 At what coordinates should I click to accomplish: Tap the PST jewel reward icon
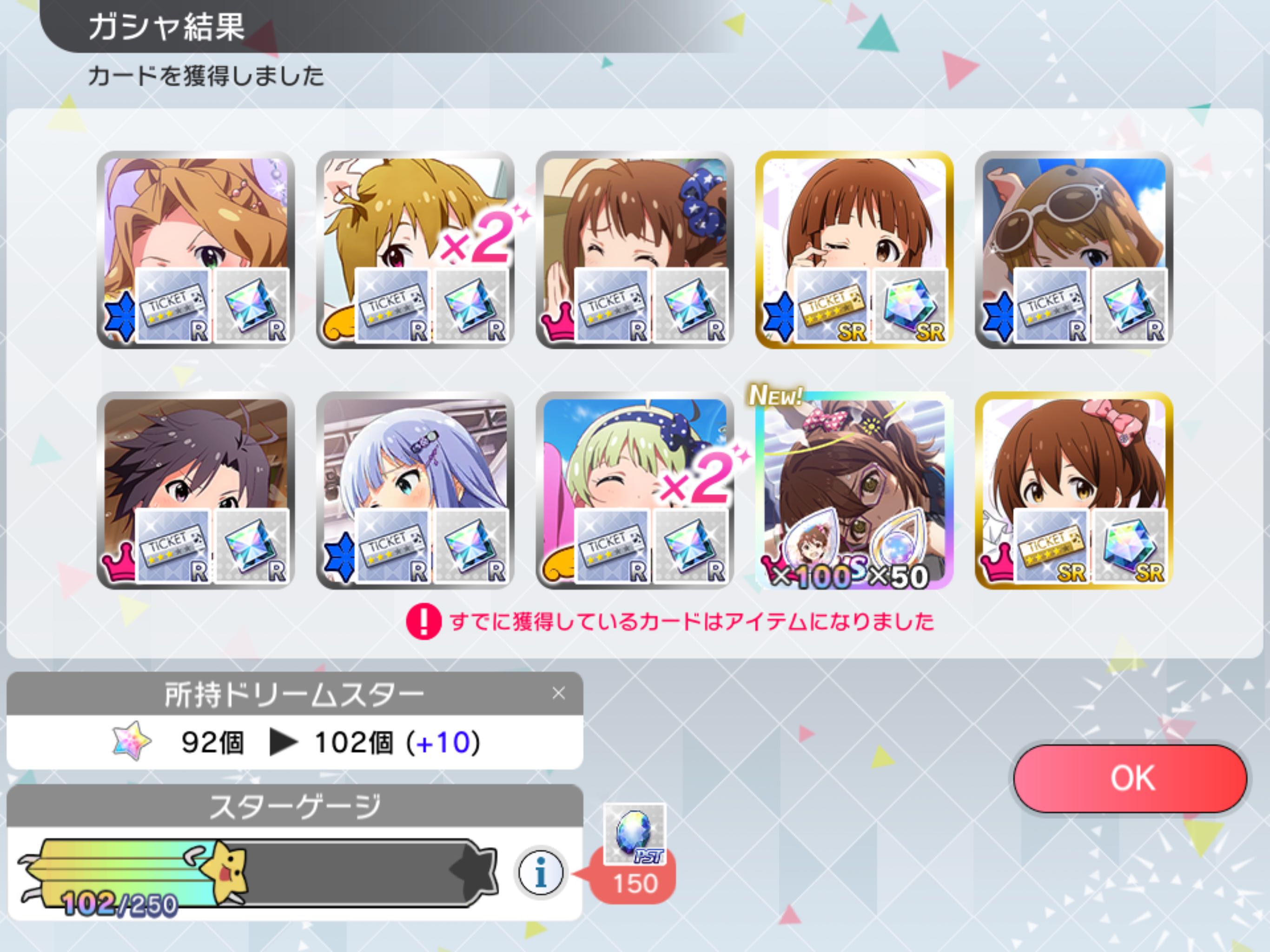635,834
